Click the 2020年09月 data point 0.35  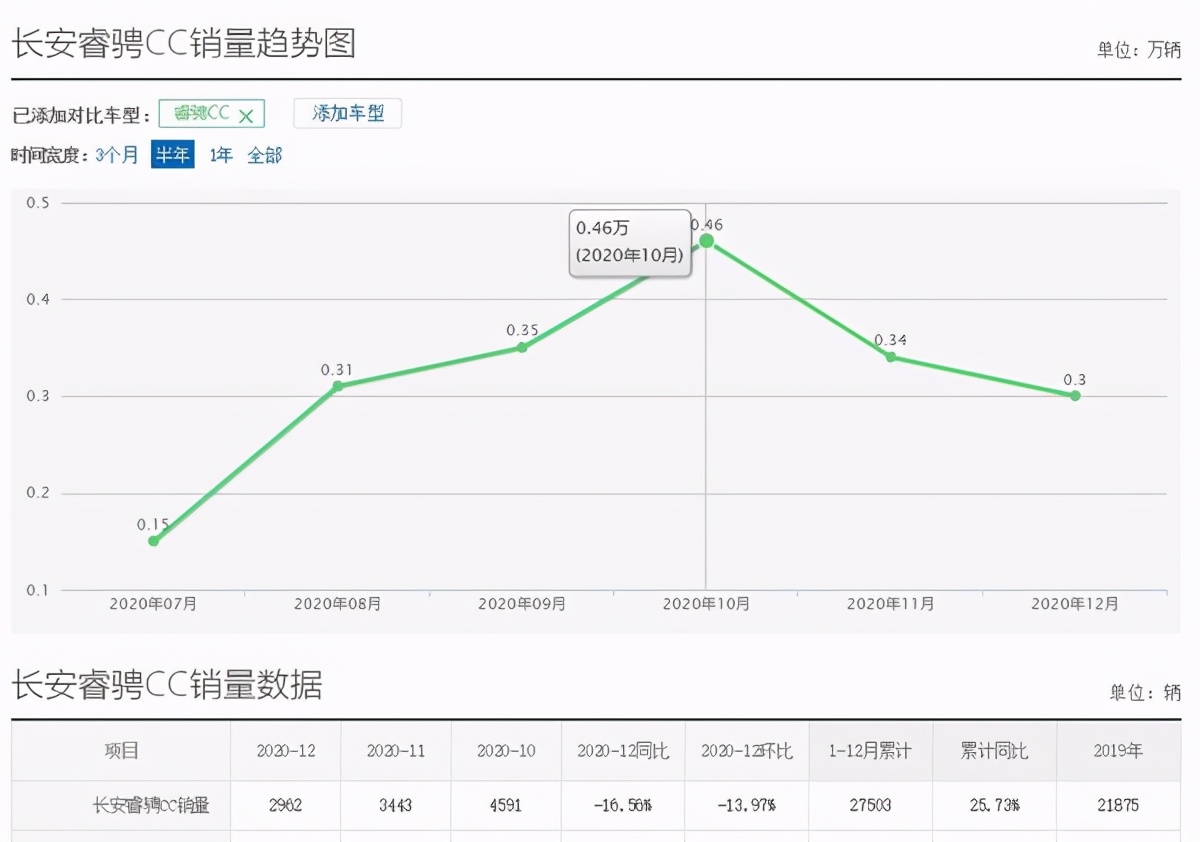click(x=522, y=347)
